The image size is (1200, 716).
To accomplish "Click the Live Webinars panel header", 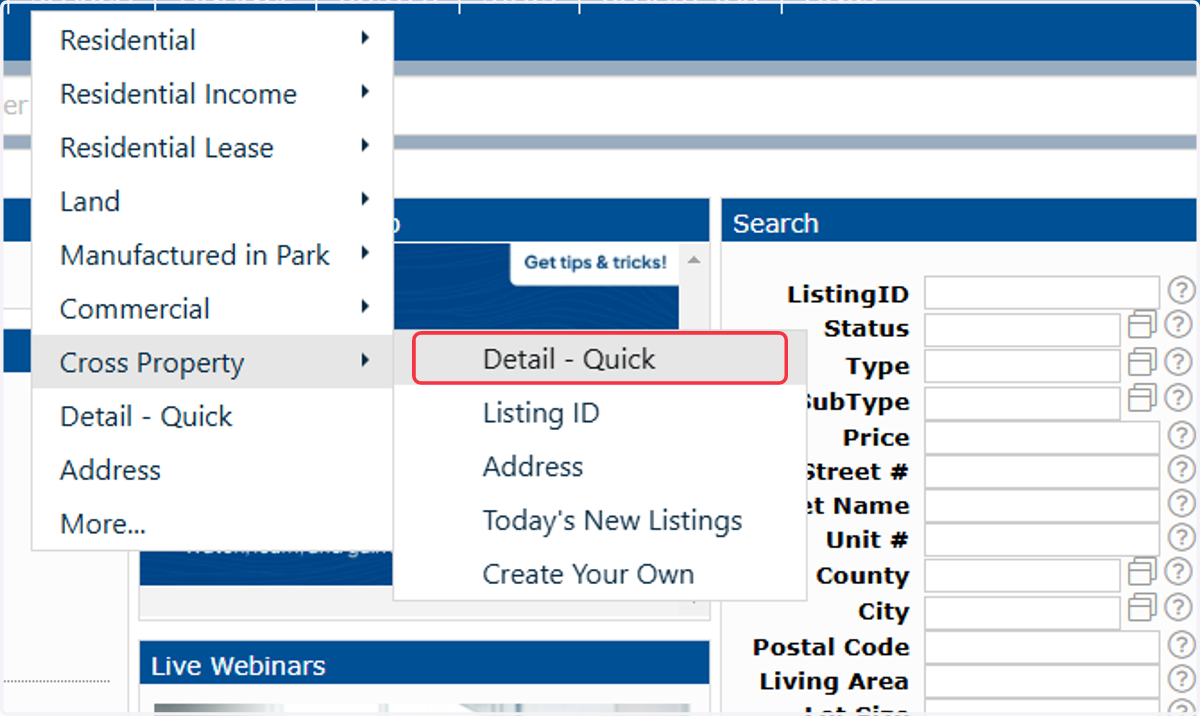I will [424, 664].
